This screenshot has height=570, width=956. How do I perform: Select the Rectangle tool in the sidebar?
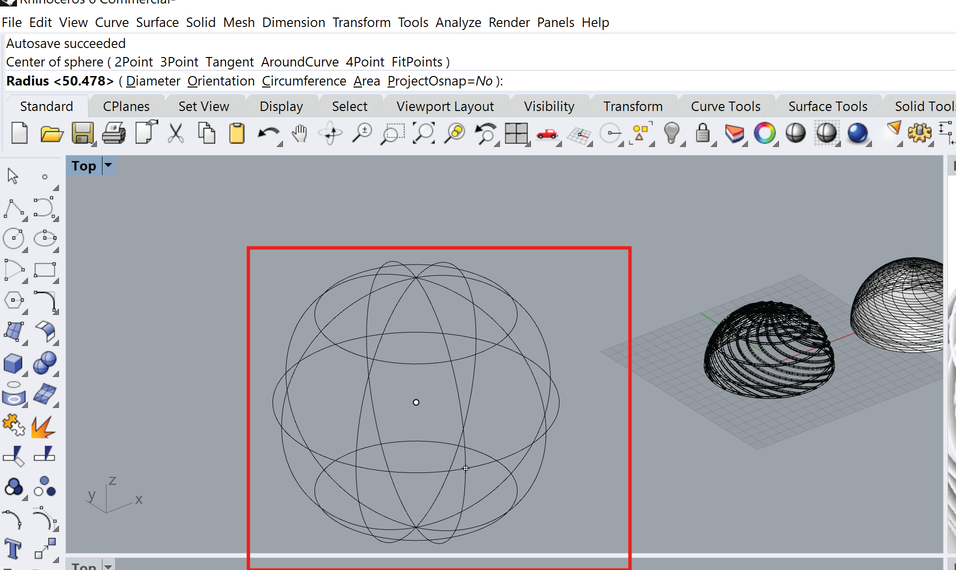(45, 270)
